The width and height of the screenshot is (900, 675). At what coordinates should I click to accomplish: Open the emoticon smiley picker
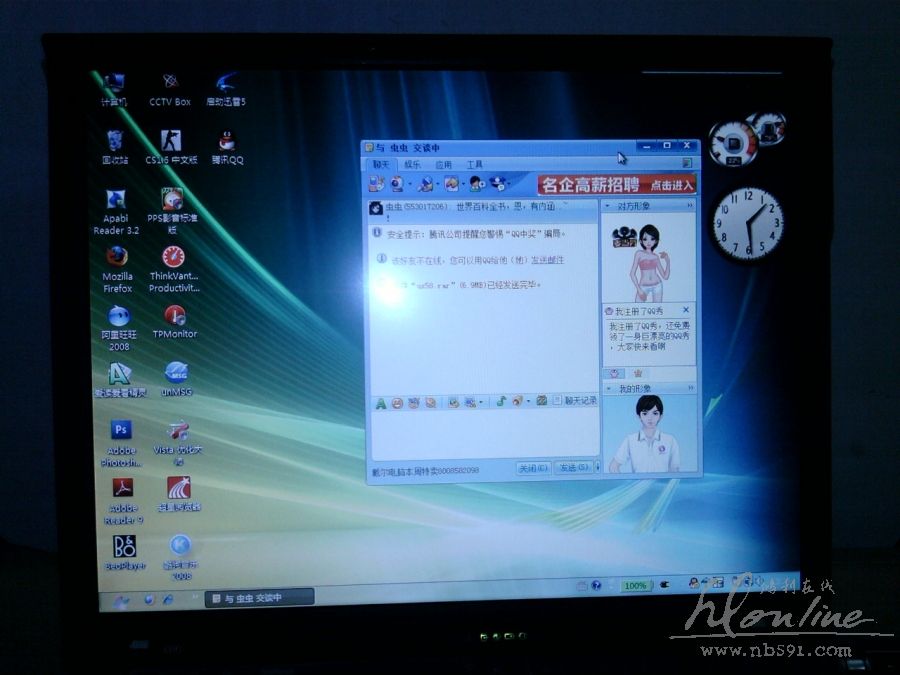click(x=397, y=403)
